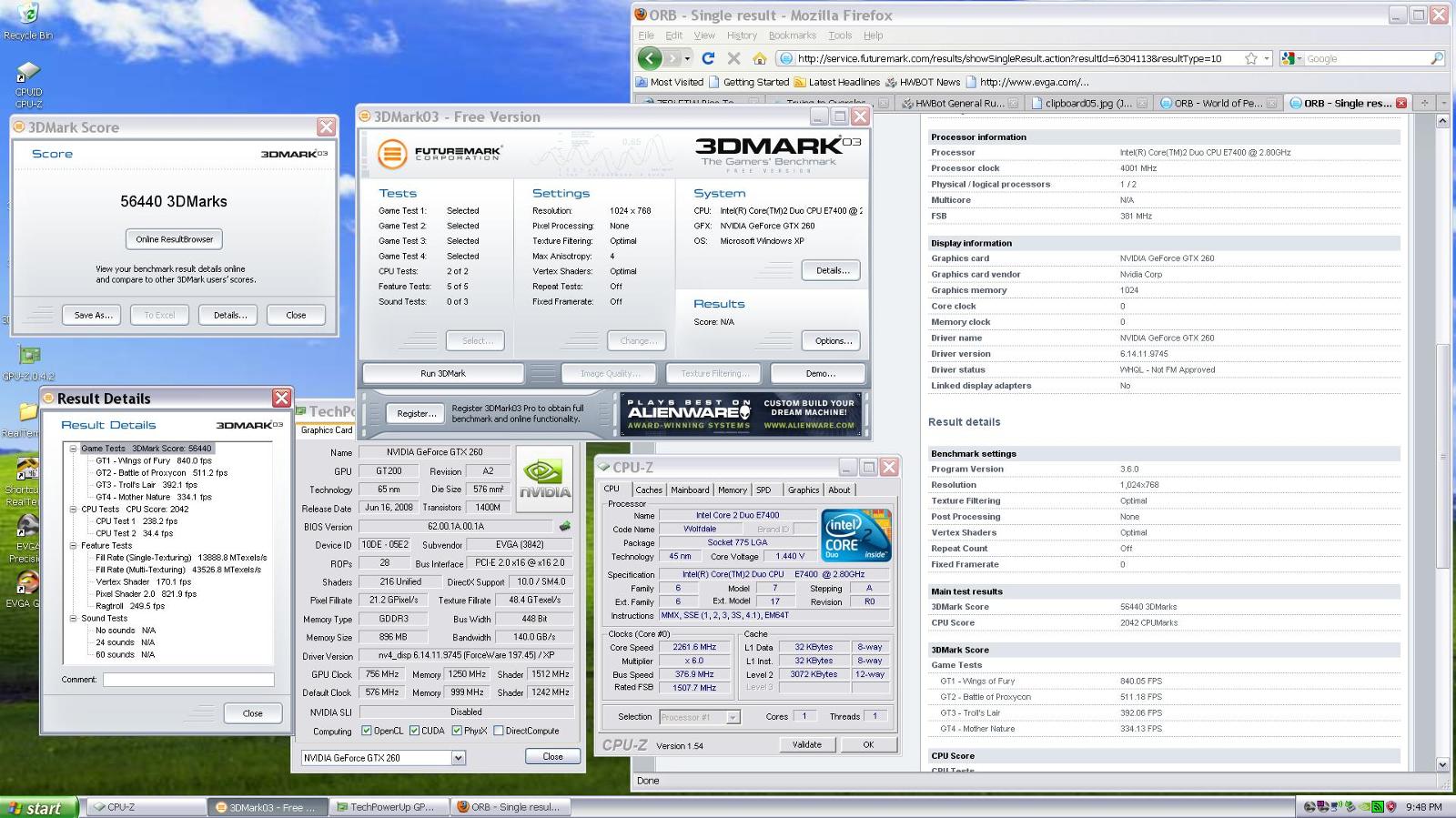Screen dimensions: 1456x818
Task: Open the list all tabs dropdown in Firefox
Action: tap(1444, 103)
